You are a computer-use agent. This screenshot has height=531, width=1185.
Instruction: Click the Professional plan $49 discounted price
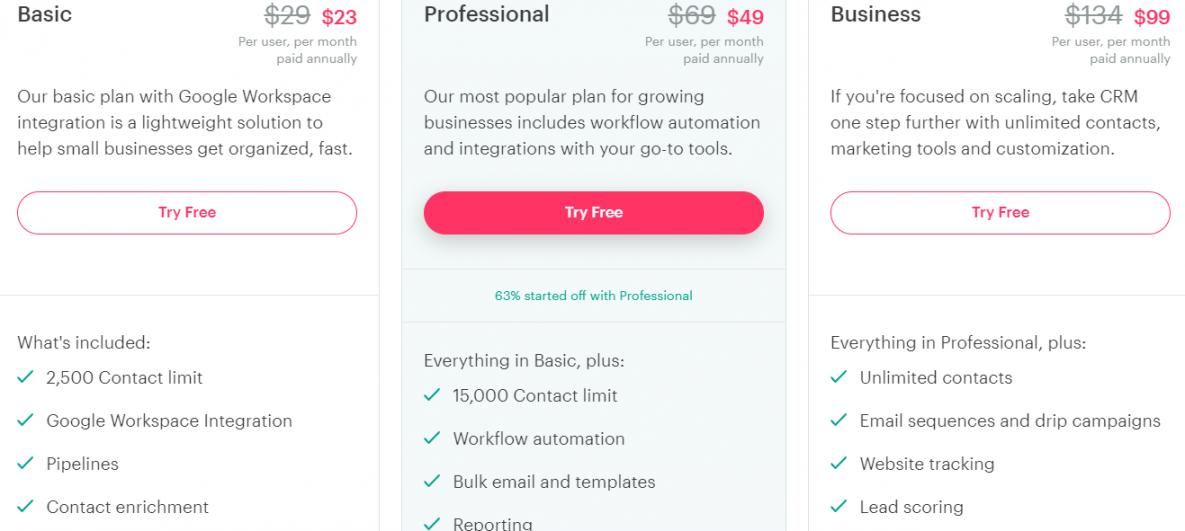[x=745, y=17]
